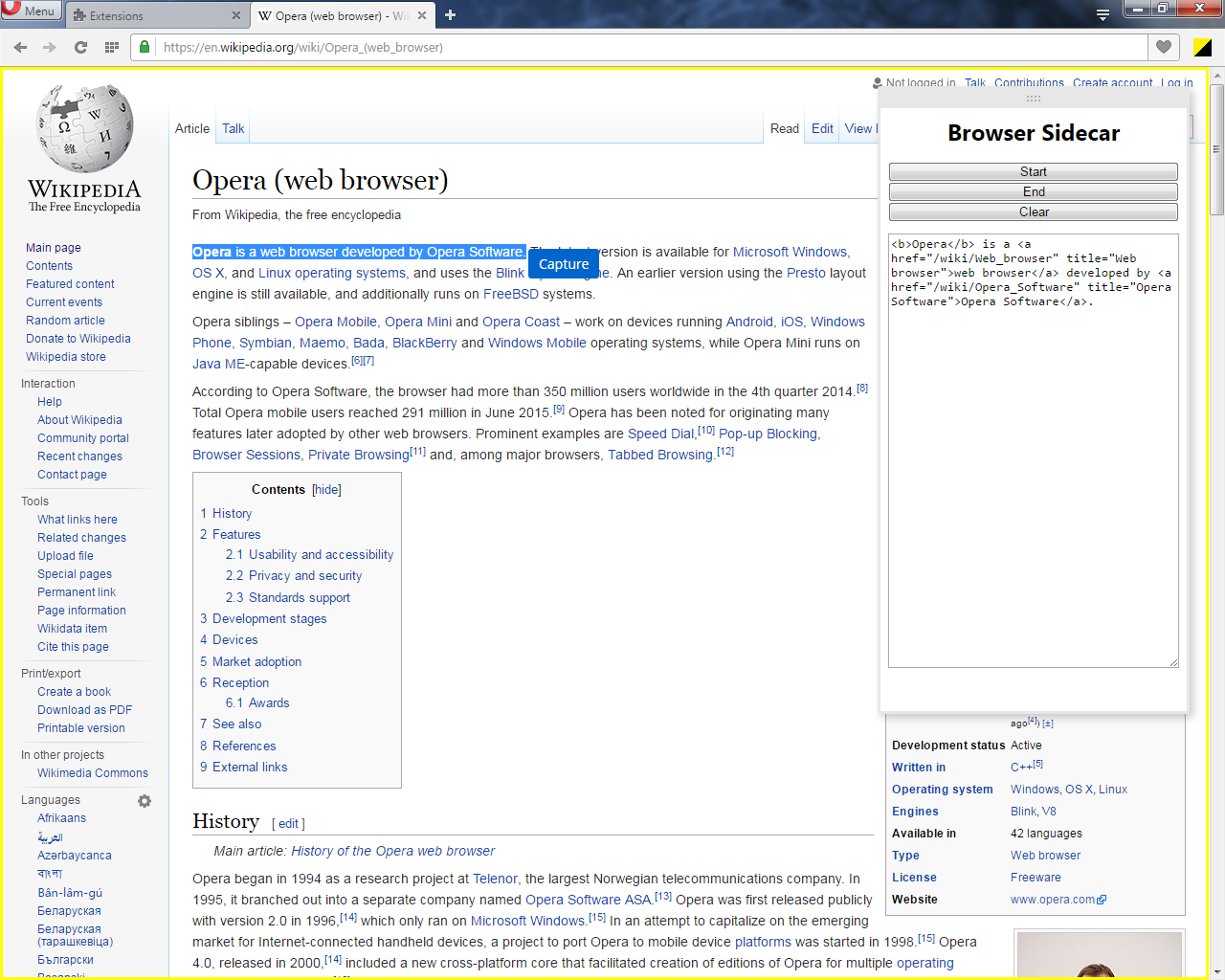Open What links here tool

[78, 520]
